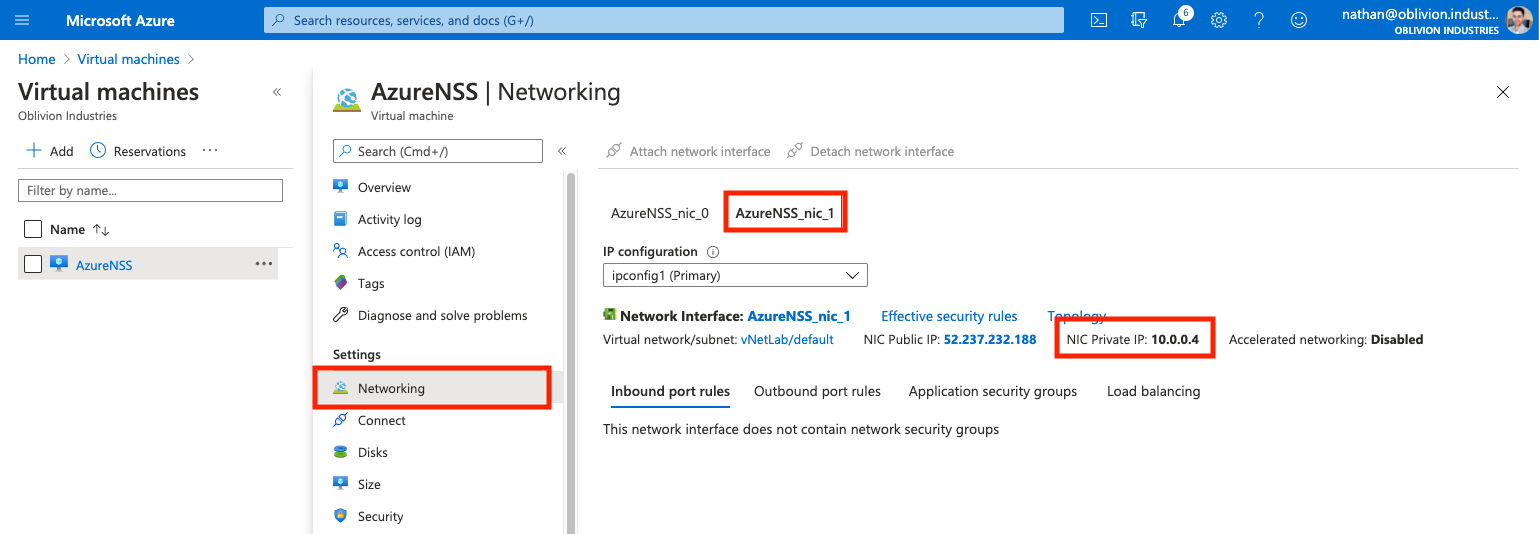Open portal settings gear icon
This screenshot has height=534, width=1539.
[1219, 20]
